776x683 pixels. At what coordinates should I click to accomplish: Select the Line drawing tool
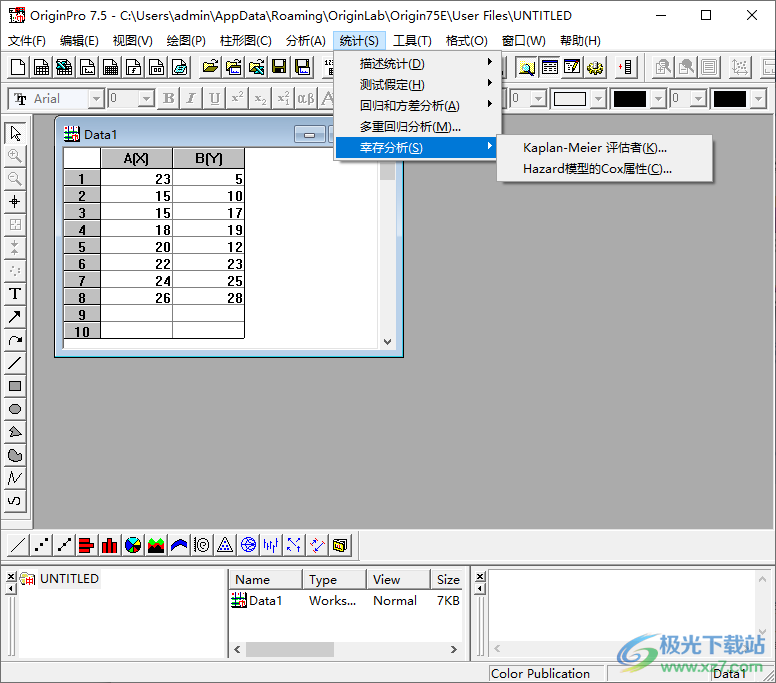tap(15, 363)
